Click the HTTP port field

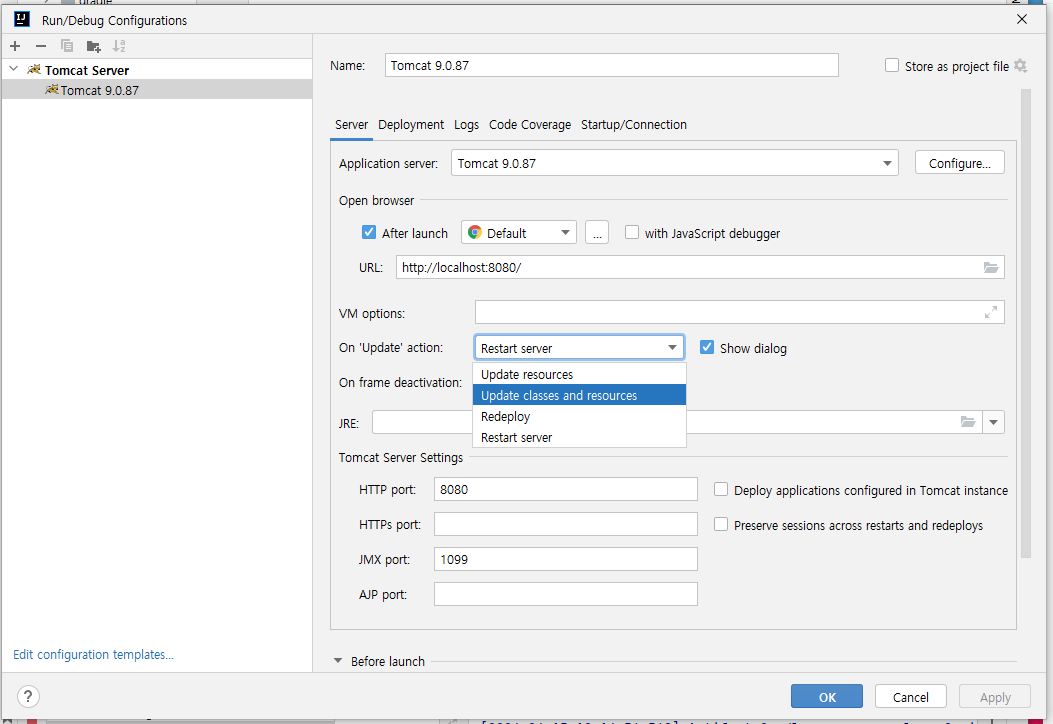click(565, 489)
